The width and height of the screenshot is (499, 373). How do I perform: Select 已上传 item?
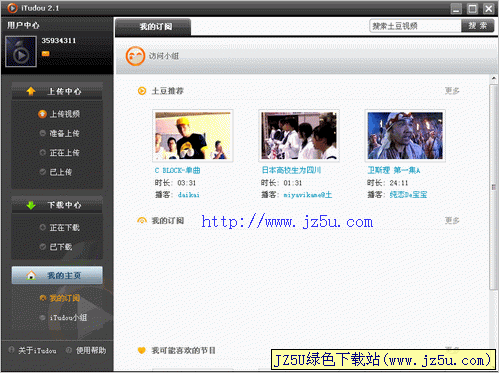click(x=61, y=172)
